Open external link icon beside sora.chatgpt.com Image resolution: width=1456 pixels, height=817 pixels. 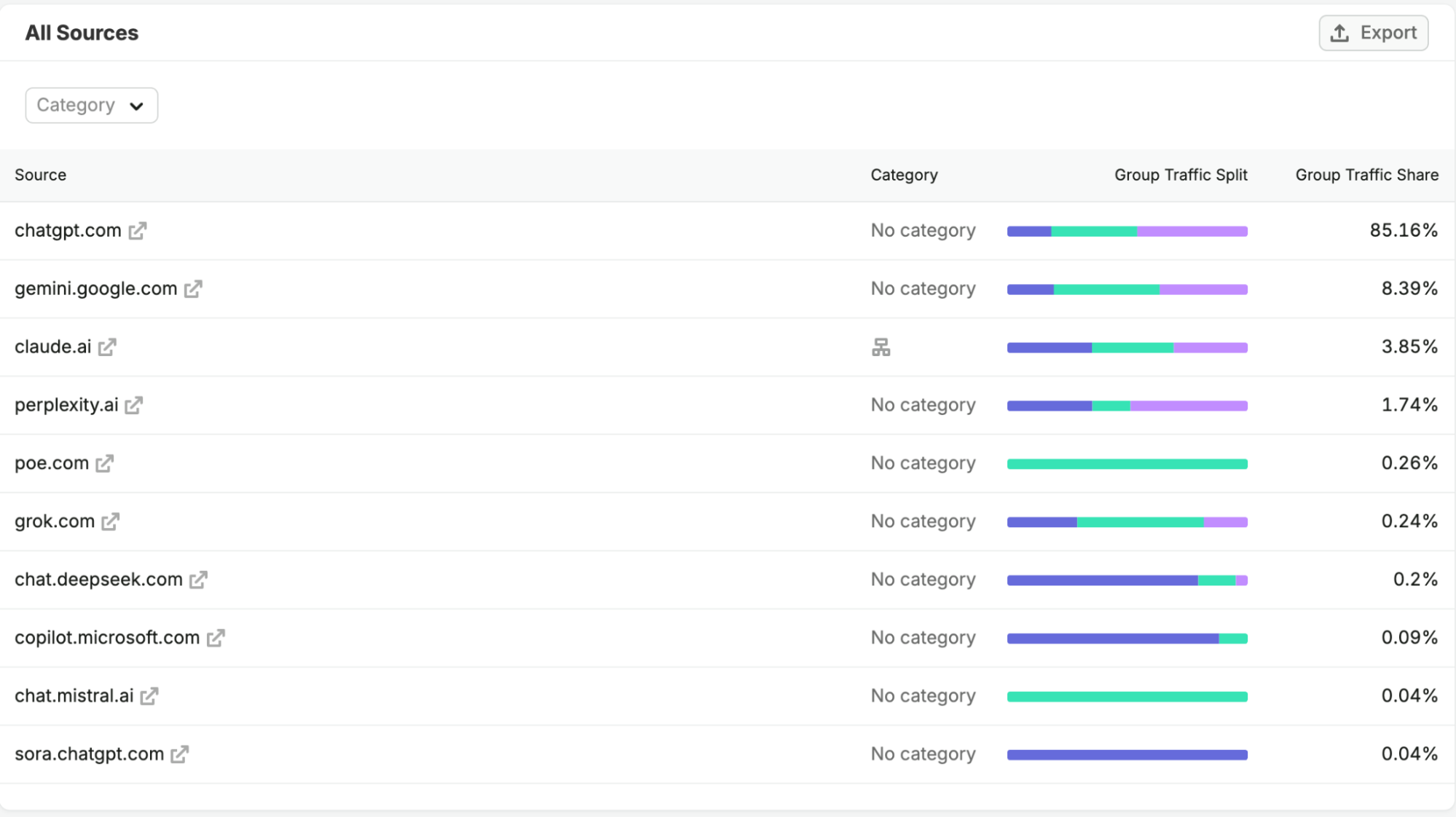(180, 755)
